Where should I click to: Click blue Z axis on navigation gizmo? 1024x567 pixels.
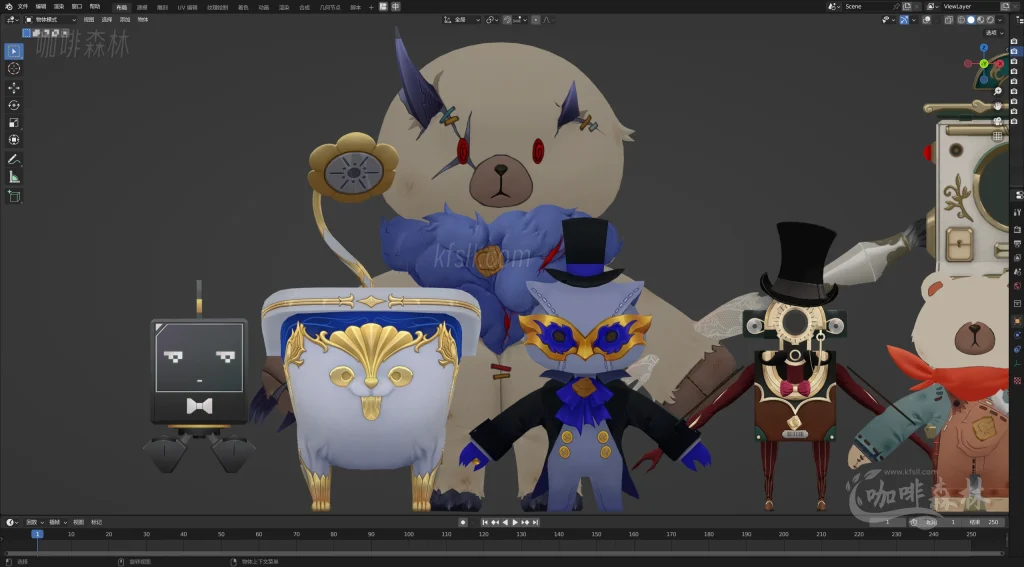pyautogui.click(x=984, y=48)
